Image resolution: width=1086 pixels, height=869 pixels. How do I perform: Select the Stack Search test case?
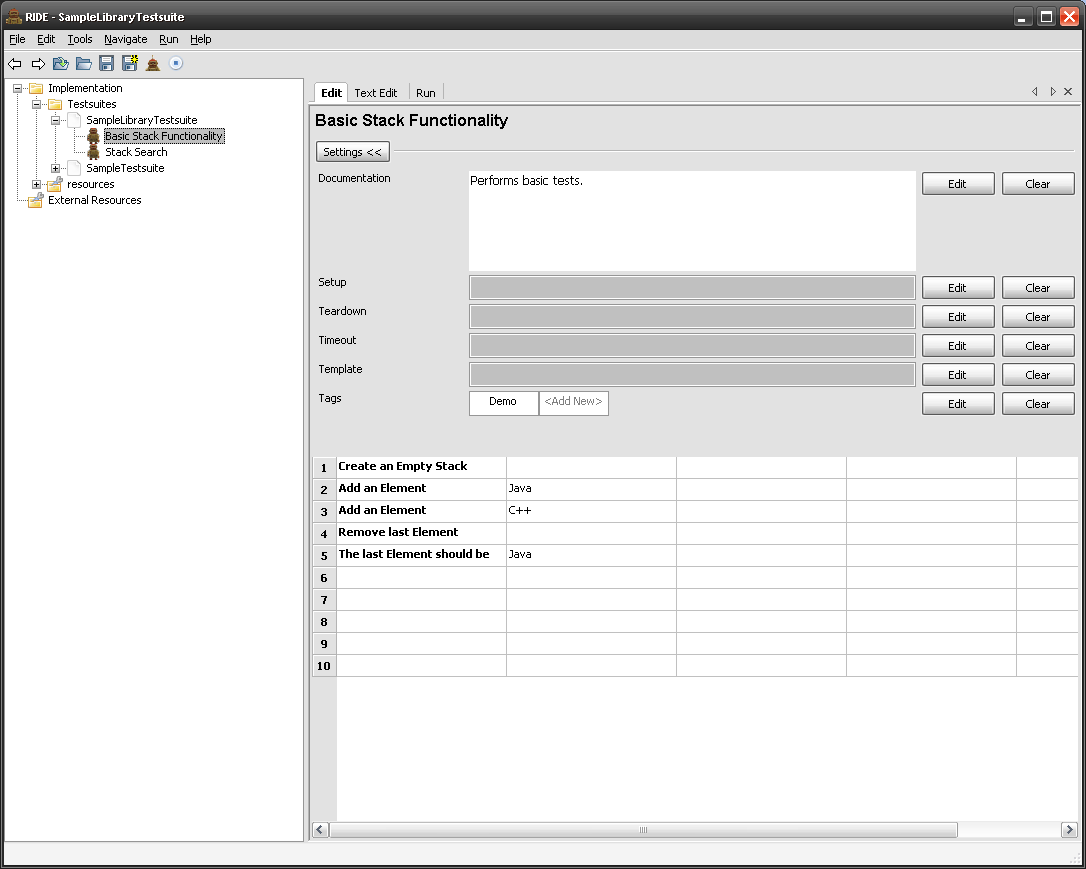point(136,152)
